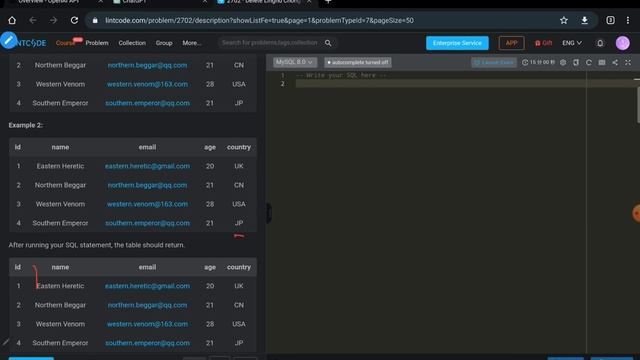Open the Group menu
The width and height of the screenshot is (640, 360).
pyautogui.click(x=164, y=43)
